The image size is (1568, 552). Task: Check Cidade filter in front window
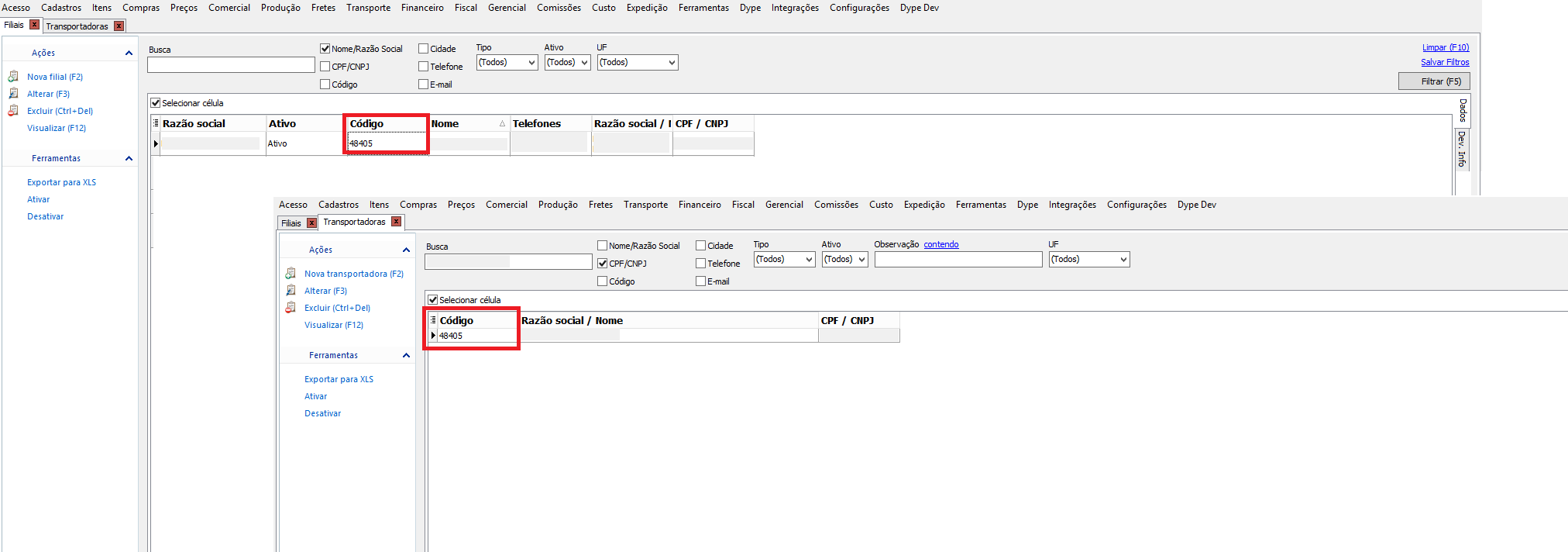701,246
